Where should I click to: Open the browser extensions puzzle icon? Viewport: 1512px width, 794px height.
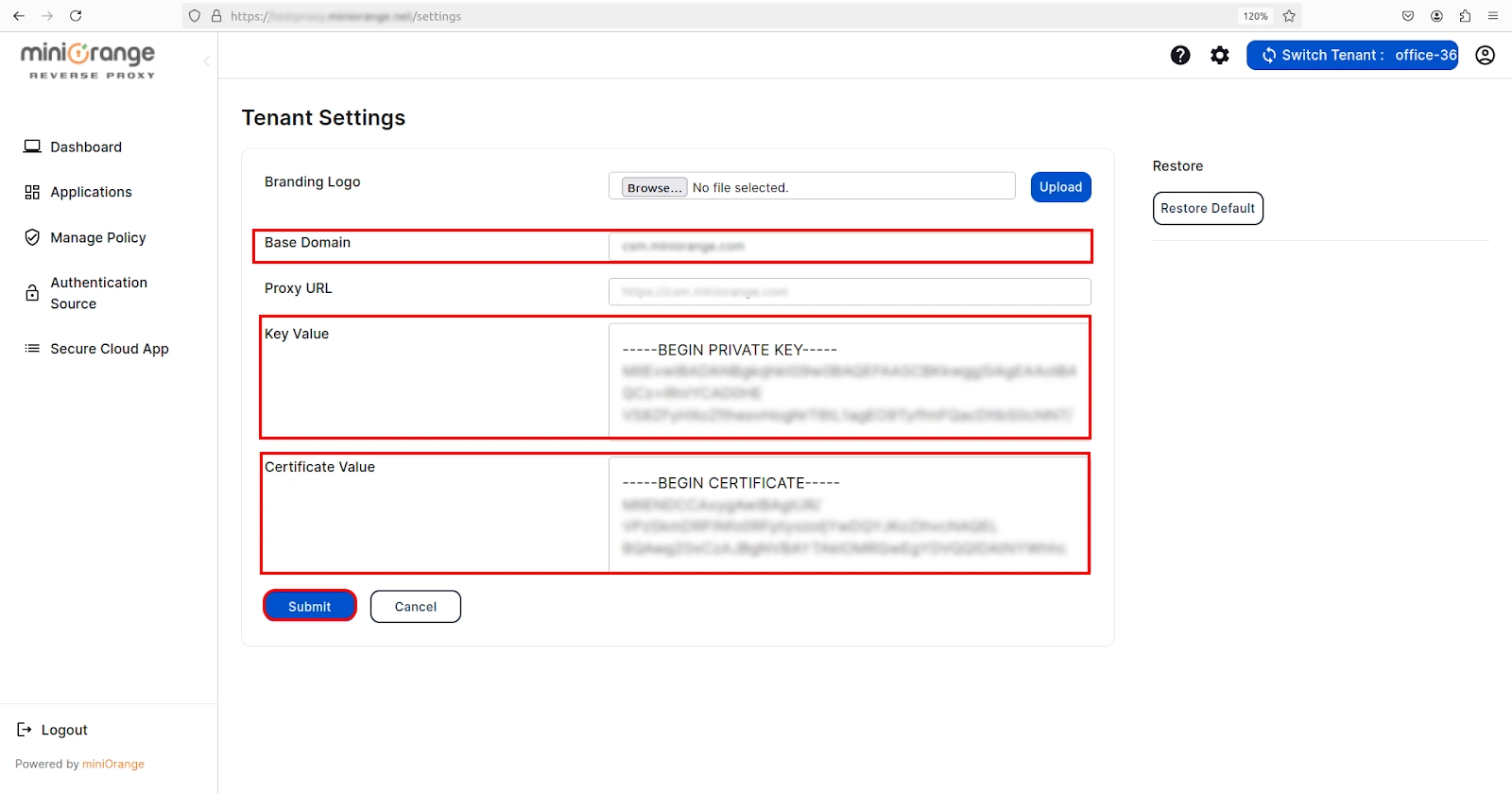tap(1465, 16)
